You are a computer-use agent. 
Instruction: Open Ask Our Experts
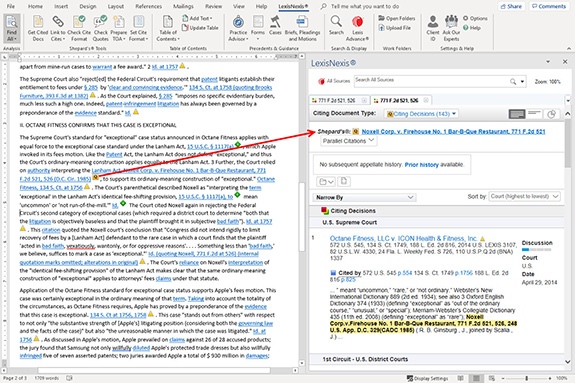click(451, 28)
